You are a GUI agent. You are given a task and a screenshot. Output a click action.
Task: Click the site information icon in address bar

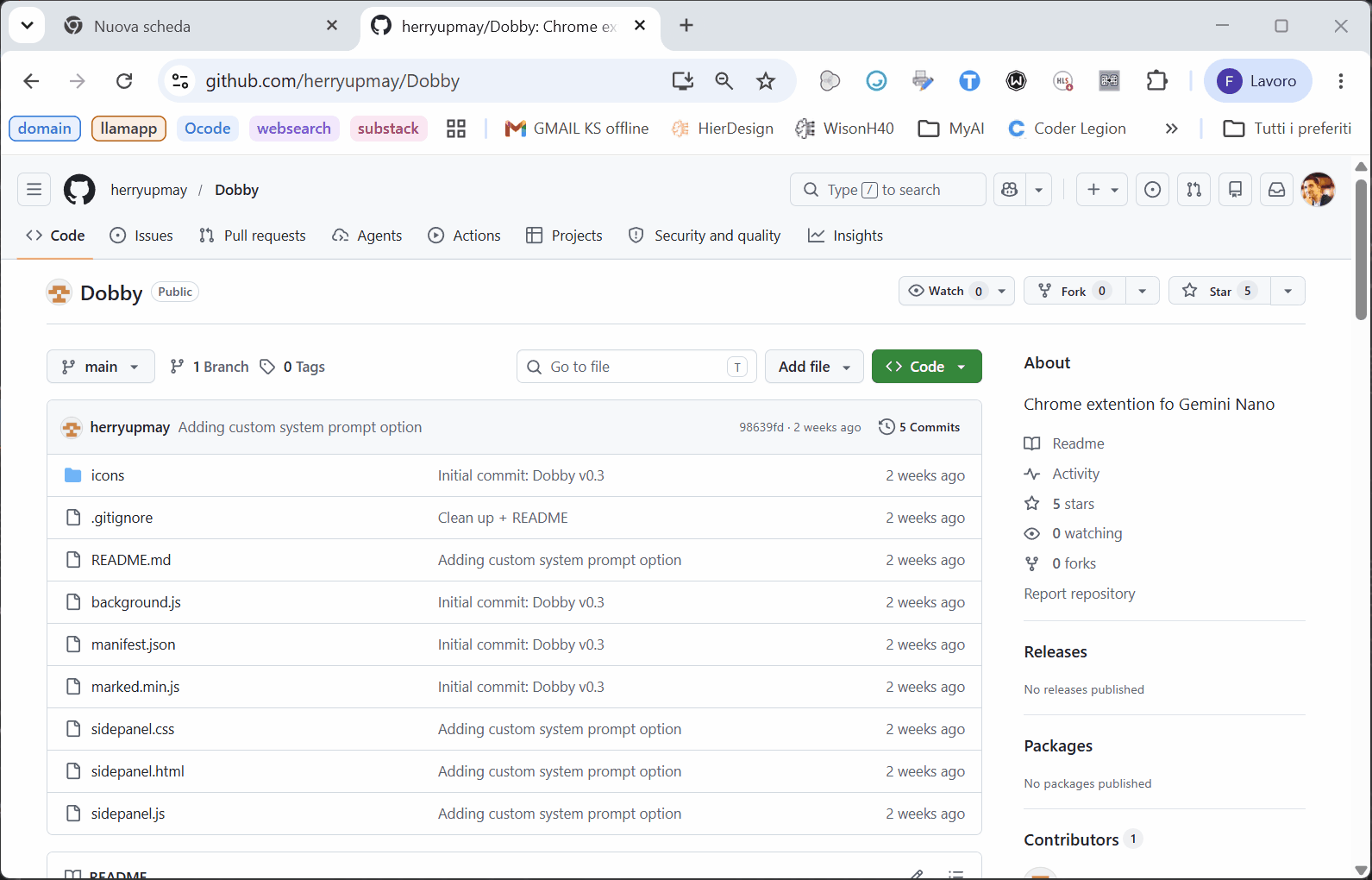[180, 81]
